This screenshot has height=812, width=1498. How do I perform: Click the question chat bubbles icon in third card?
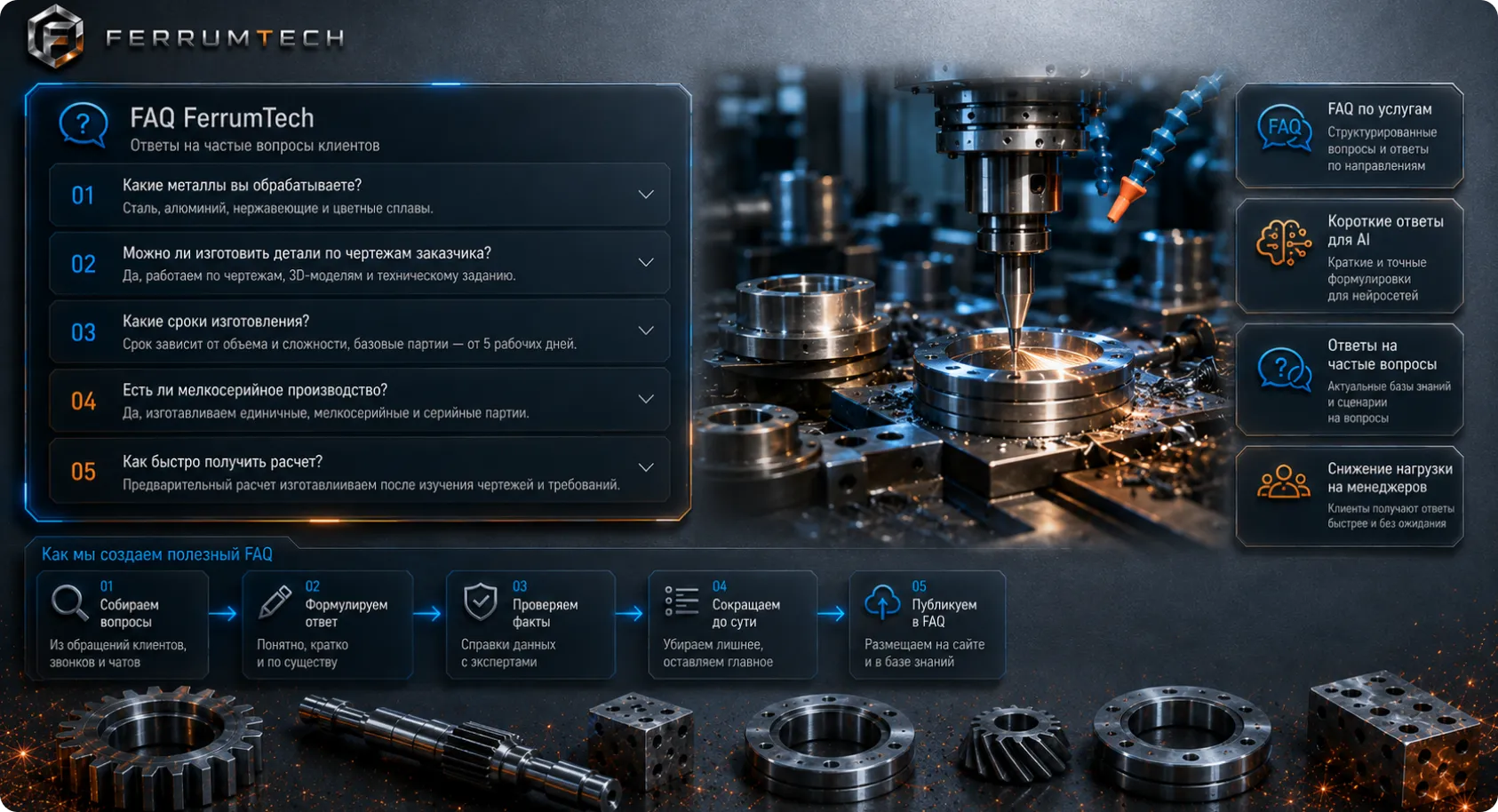[1285, 369]
